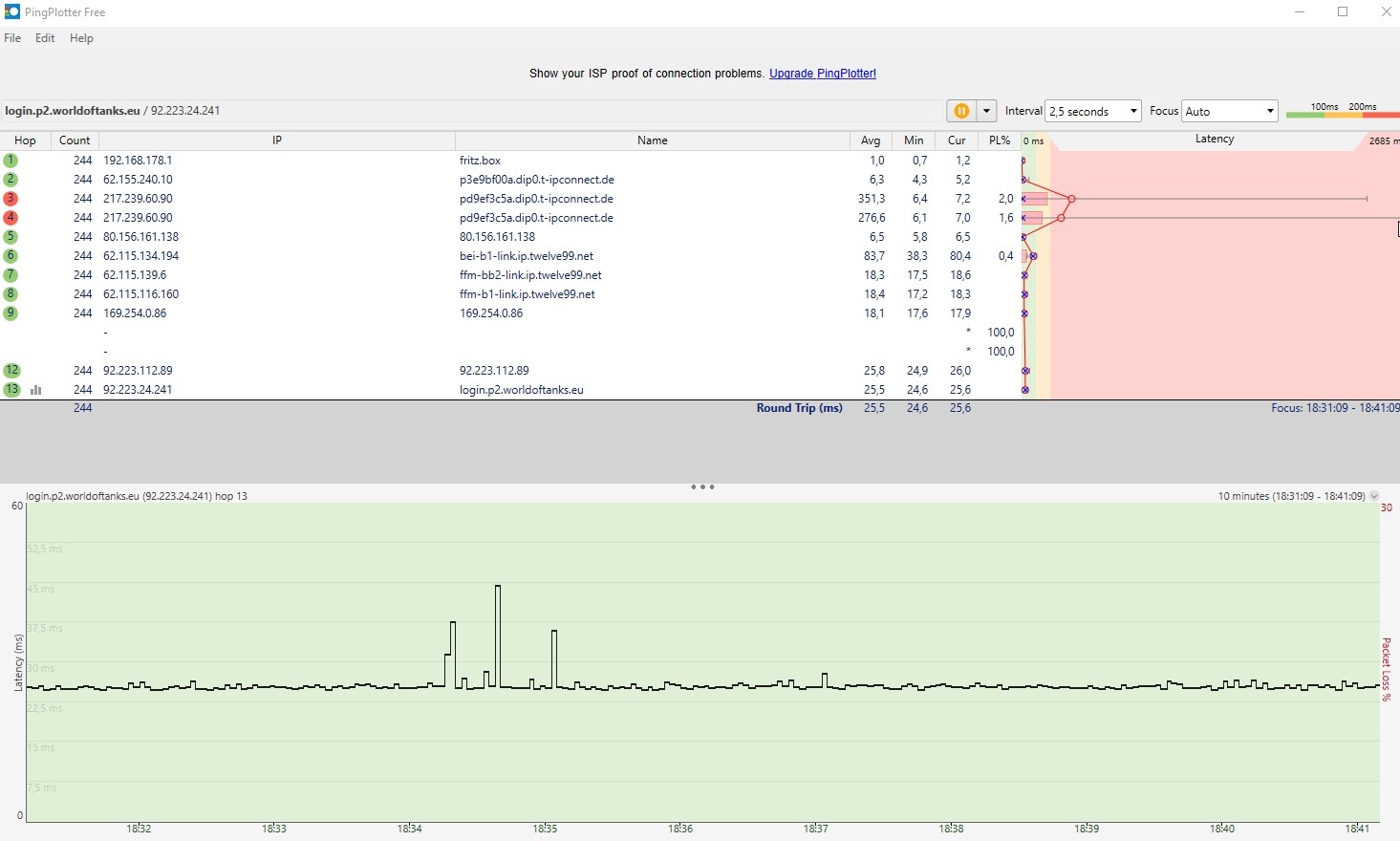Select IP address 169.254.0.86 in IP column
The width and height of the screenshot is (1400, 841).
[135, 313]
